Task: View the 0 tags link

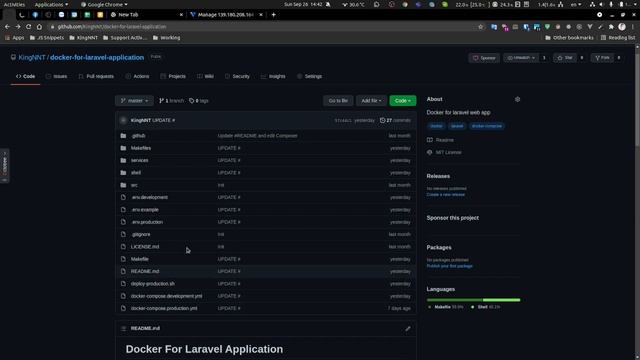Action: [x=199, y=101]
